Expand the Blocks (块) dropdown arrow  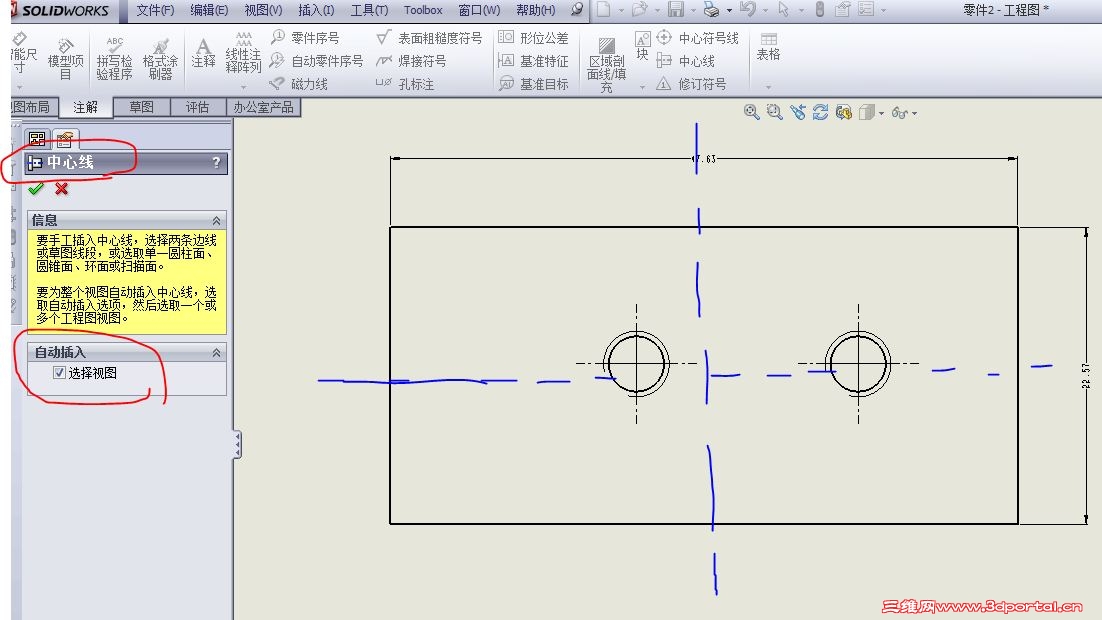point(642,87)
